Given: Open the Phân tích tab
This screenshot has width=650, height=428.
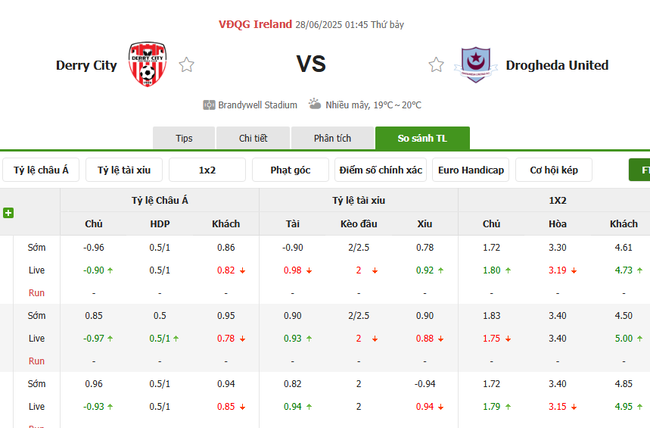Looking at the screenshot, I should (x=332, y=138).
